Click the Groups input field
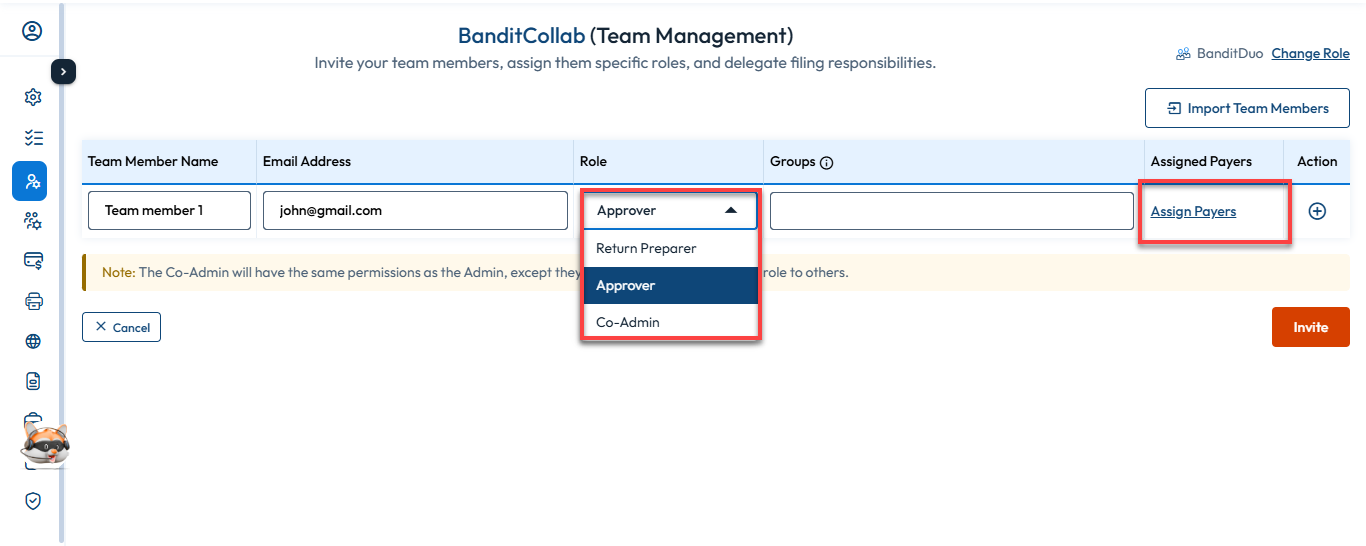The height and width of the screenshot is (546, 1366). tap(952, 211)
